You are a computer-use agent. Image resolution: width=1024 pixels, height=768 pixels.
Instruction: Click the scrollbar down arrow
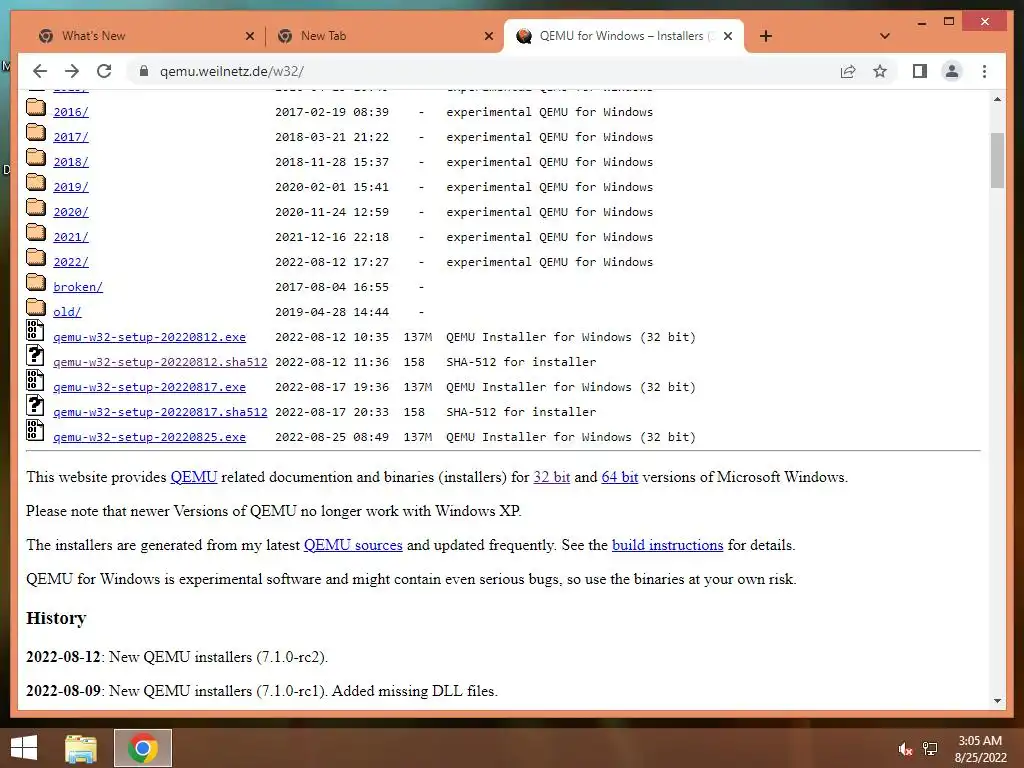tap(997, 701)
